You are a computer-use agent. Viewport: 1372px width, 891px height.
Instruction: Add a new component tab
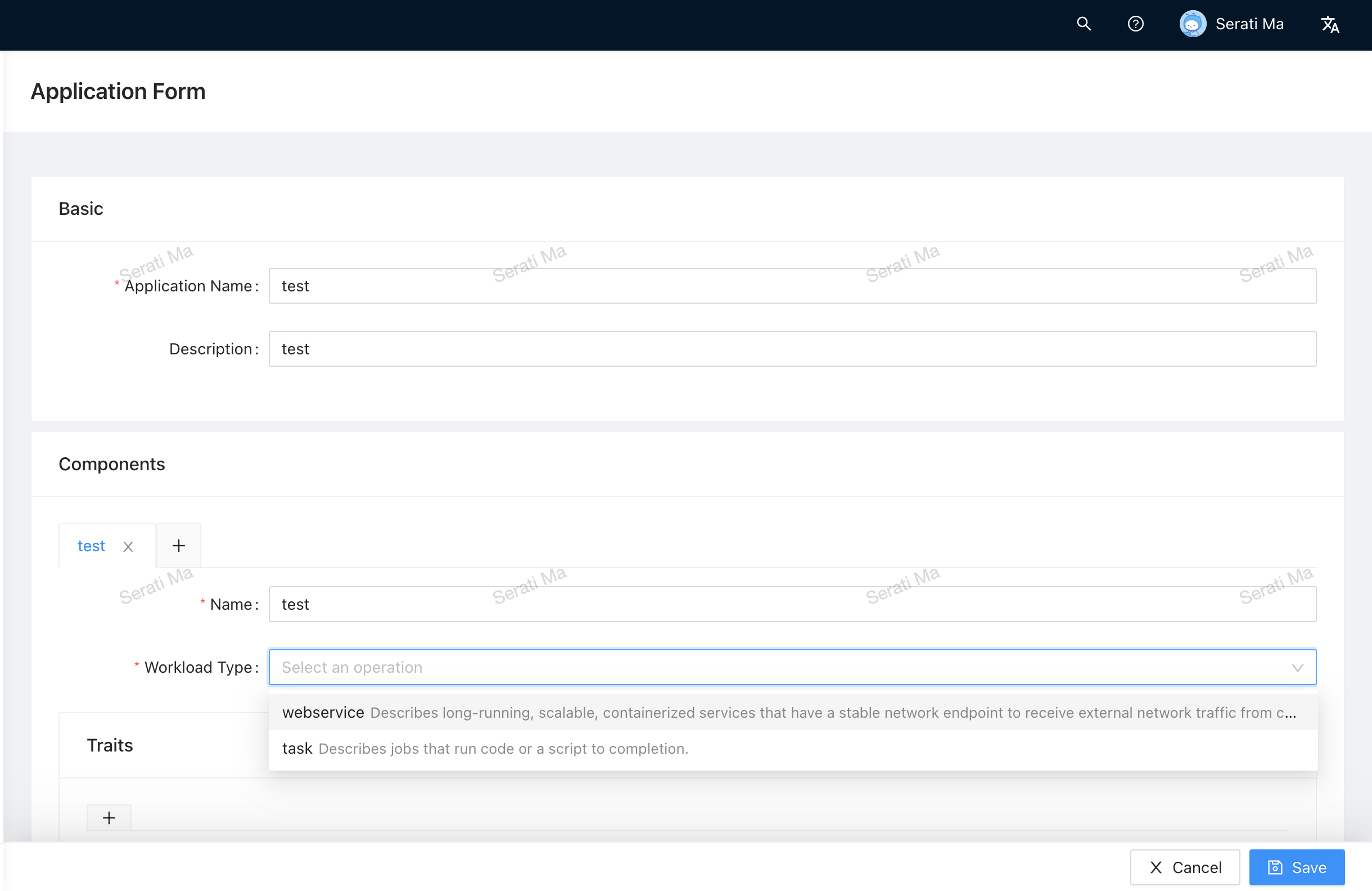tap(179, 546)
